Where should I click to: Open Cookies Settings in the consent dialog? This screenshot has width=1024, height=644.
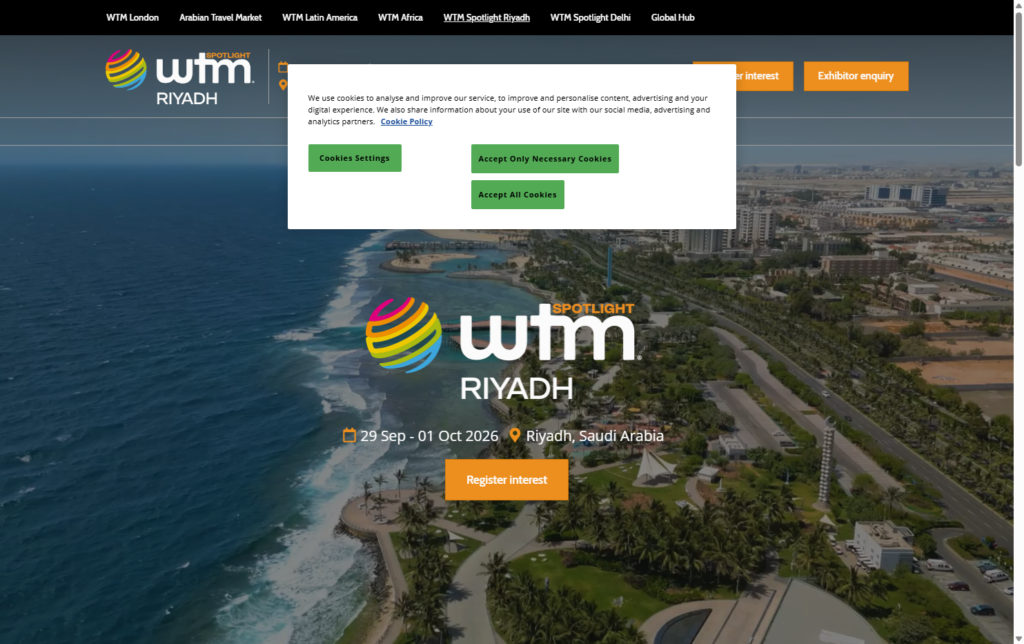(354, 158)
